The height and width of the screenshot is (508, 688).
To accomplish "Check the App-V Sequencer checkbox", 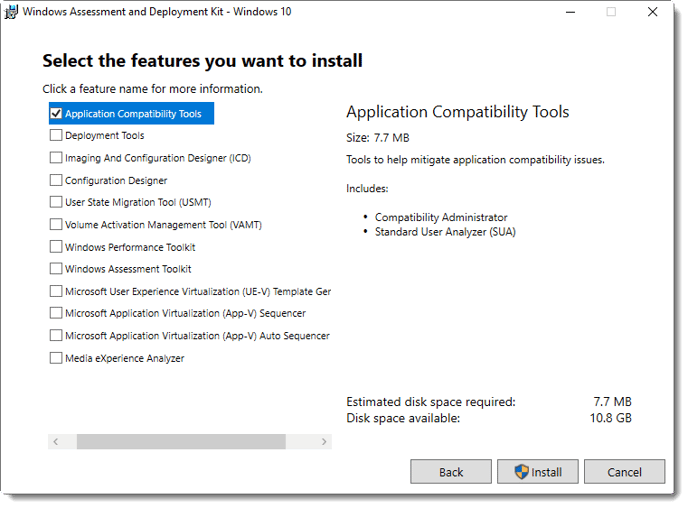I will click(x=56, y=313).
